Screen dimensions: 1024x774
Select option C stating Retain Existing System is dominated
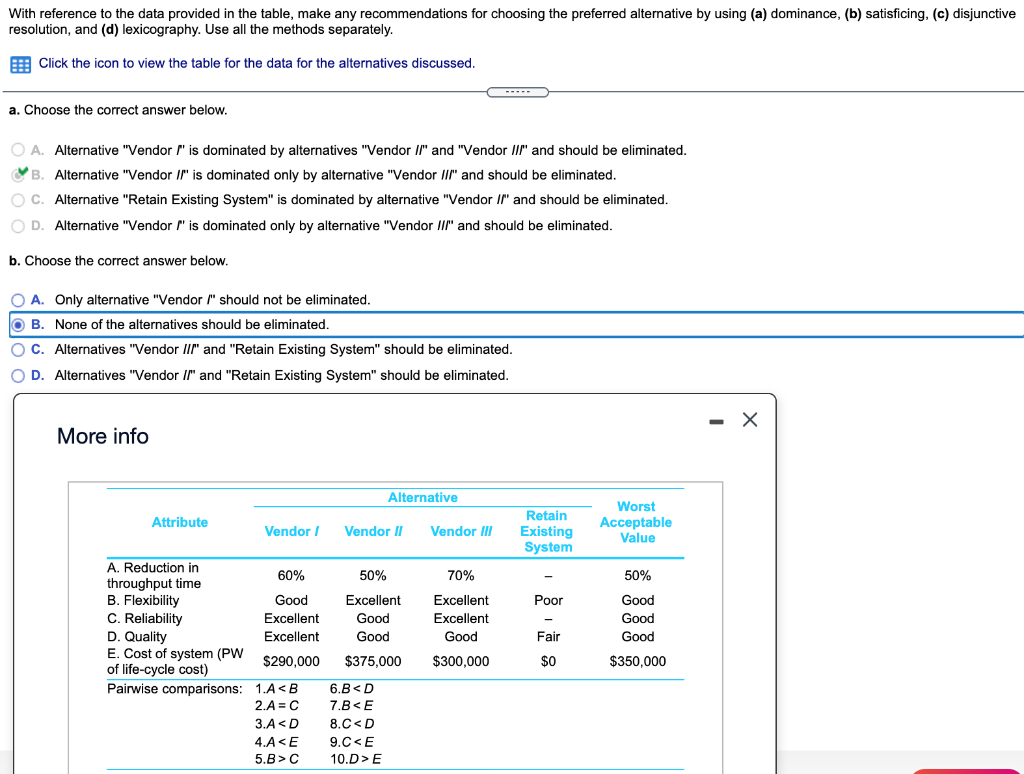coord(17,201)
